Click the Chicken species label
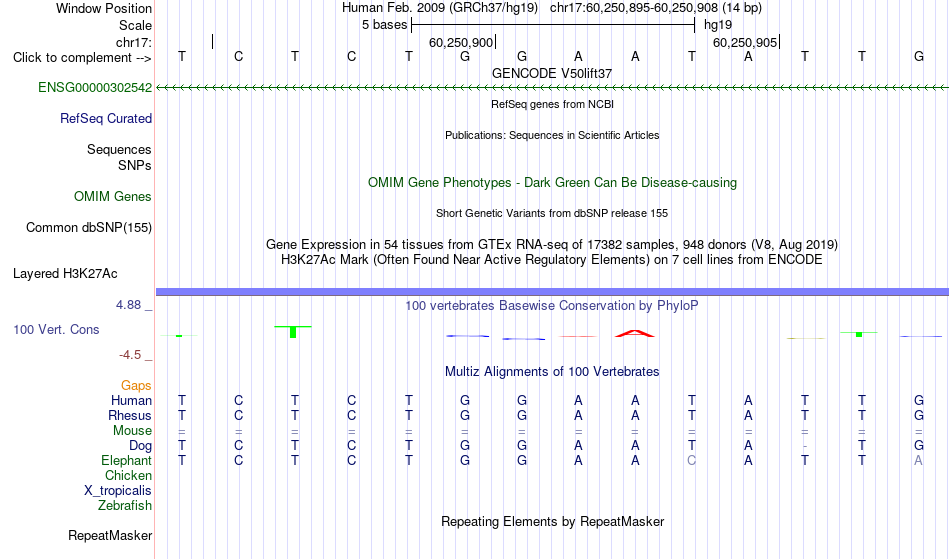950x559 pixels. click(128, 476)
